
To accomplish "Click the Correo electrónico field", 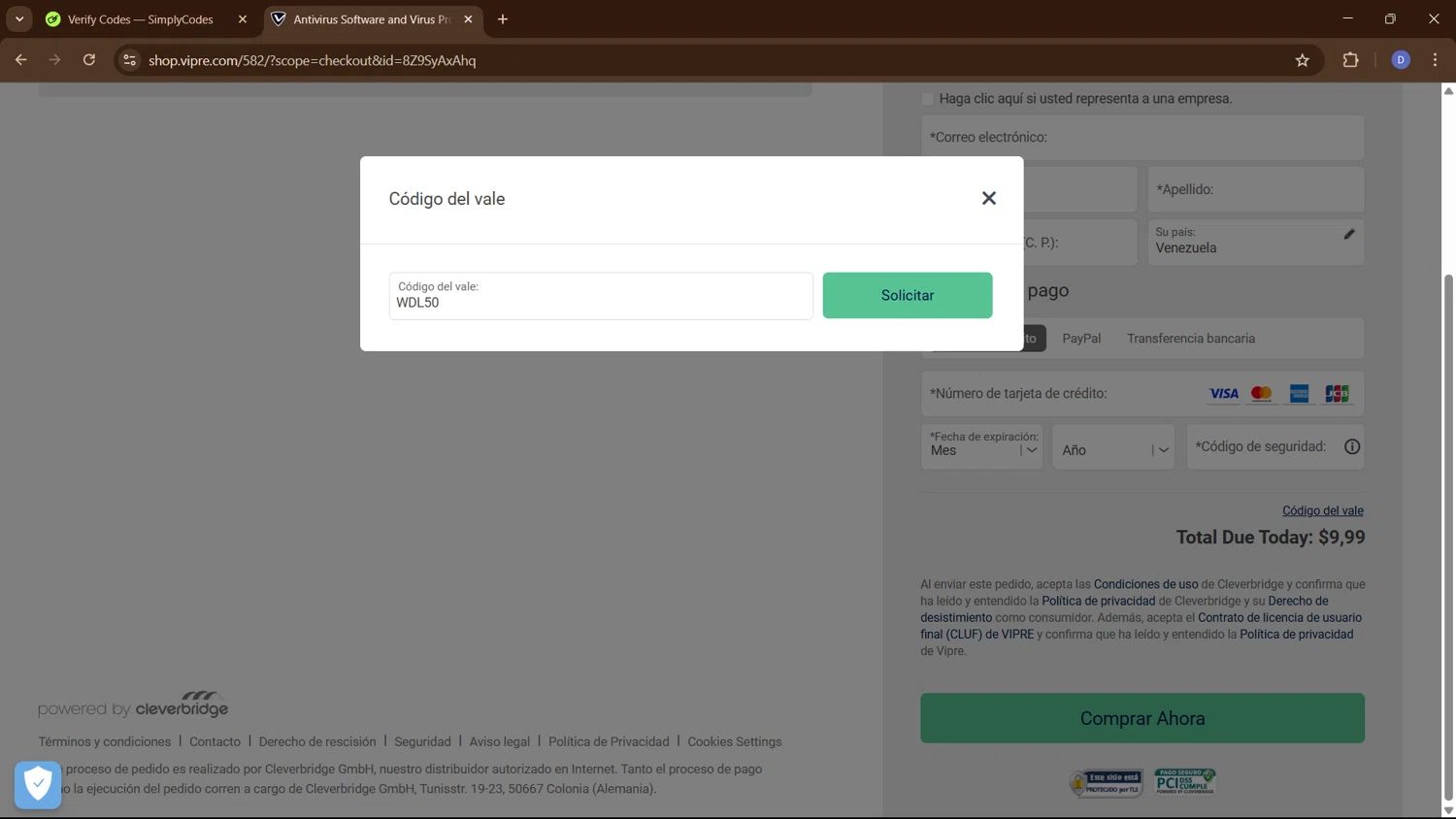I will point(1142,138).
